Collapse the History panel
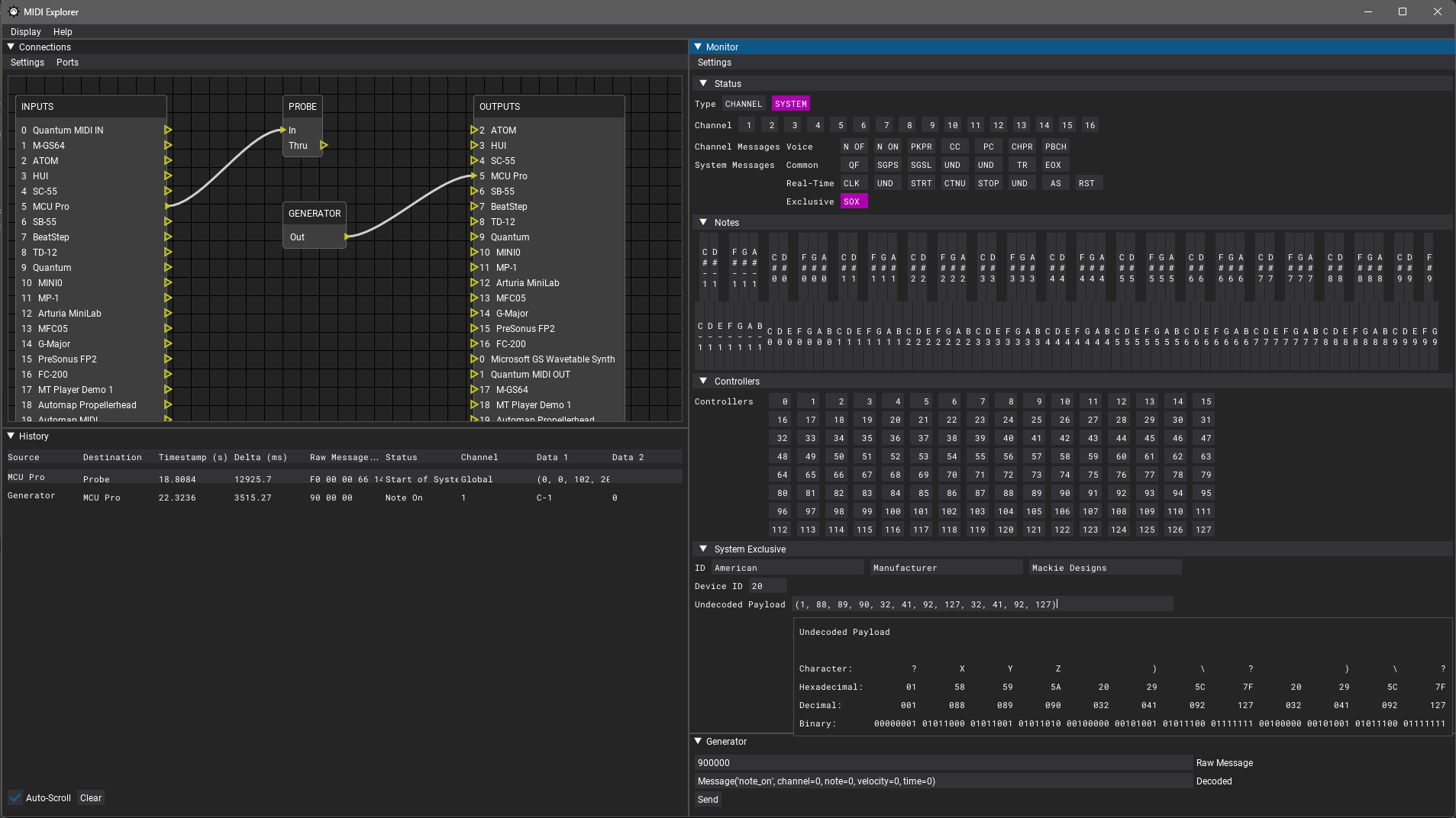Image resolution: width=1456 pixels, height=818 pixels. point(10,436)
